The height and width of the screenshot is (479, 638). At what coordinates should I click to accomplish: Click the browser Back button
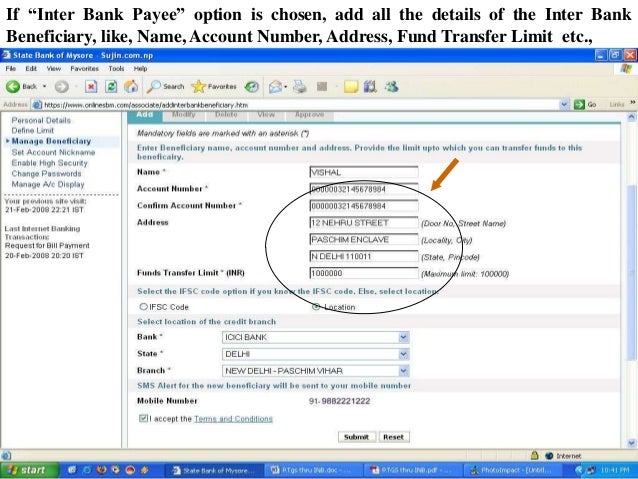click(21, 86)
